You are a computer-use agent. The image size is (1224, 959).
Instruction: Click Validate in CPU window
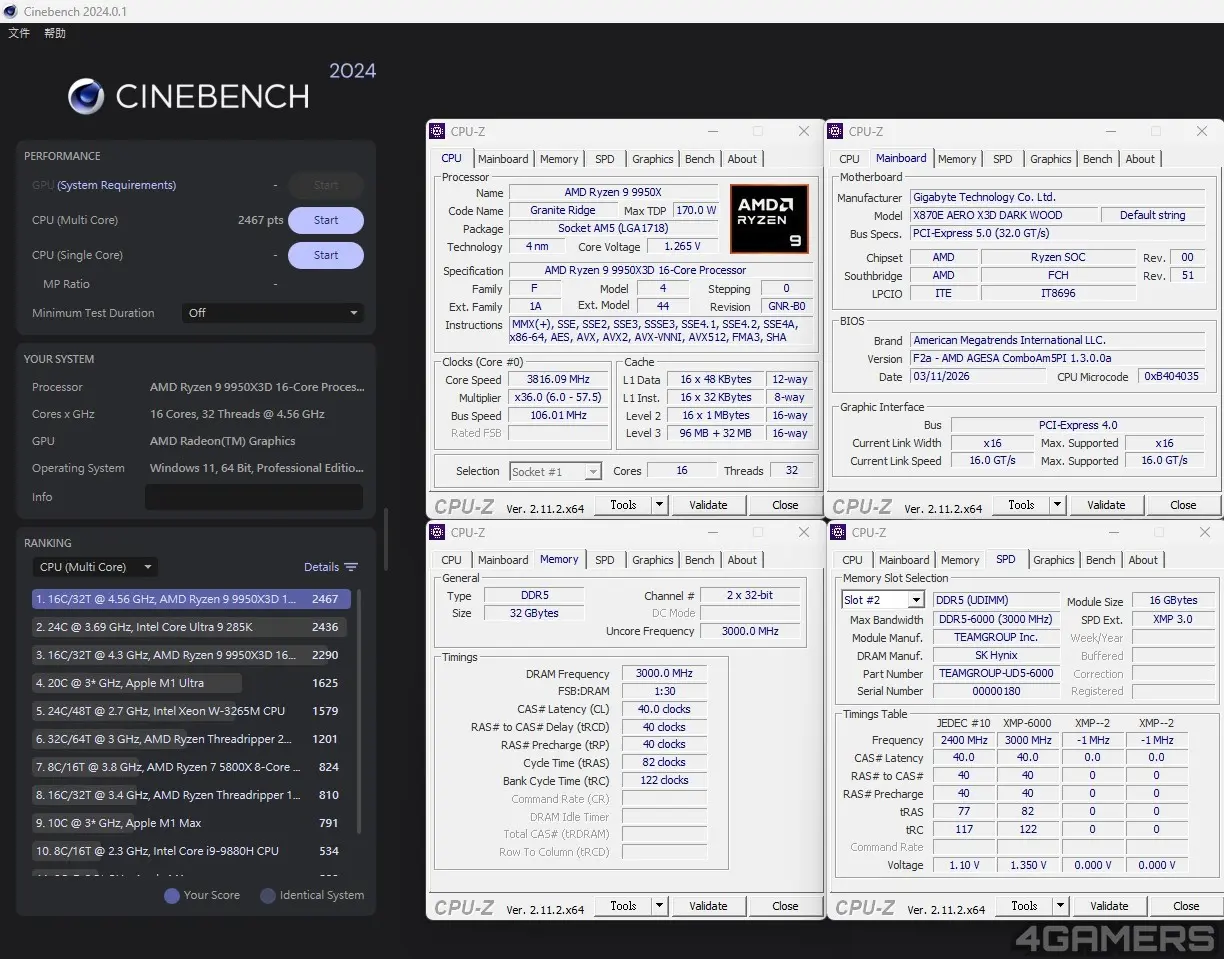[708, 505]
